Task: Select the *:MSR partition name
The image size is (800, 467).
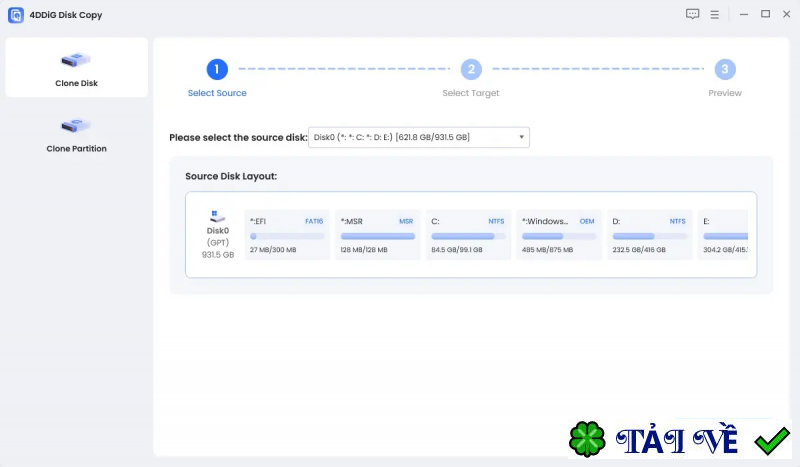Action: click(x=352, y=221)
